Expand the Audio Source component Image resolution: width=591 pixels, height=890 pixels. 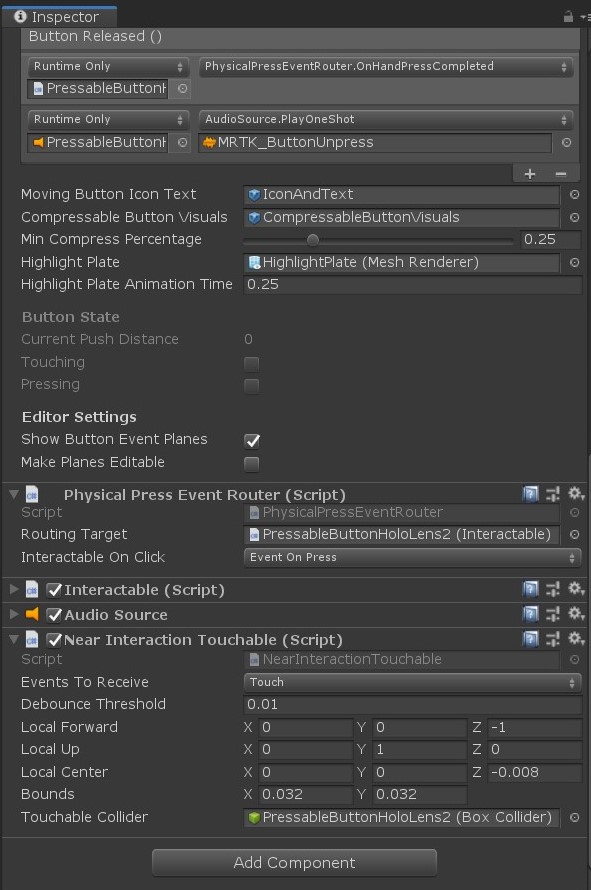click(14, 614)
